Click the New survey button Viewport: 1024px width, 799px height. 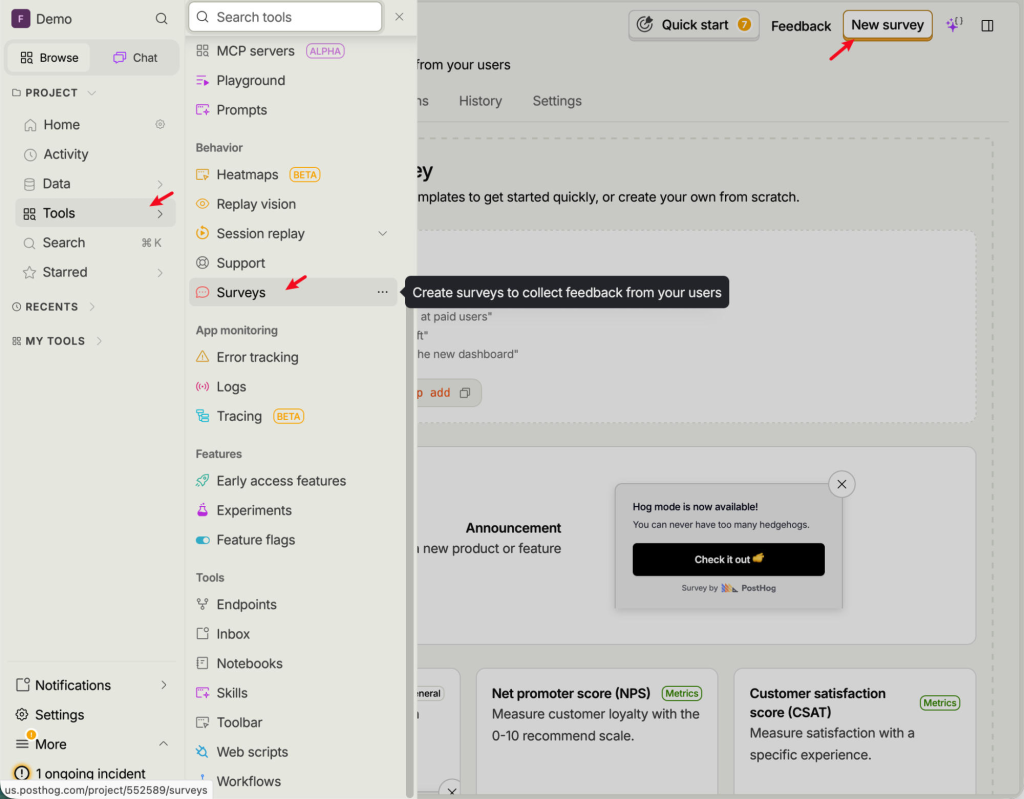(888, 25)
